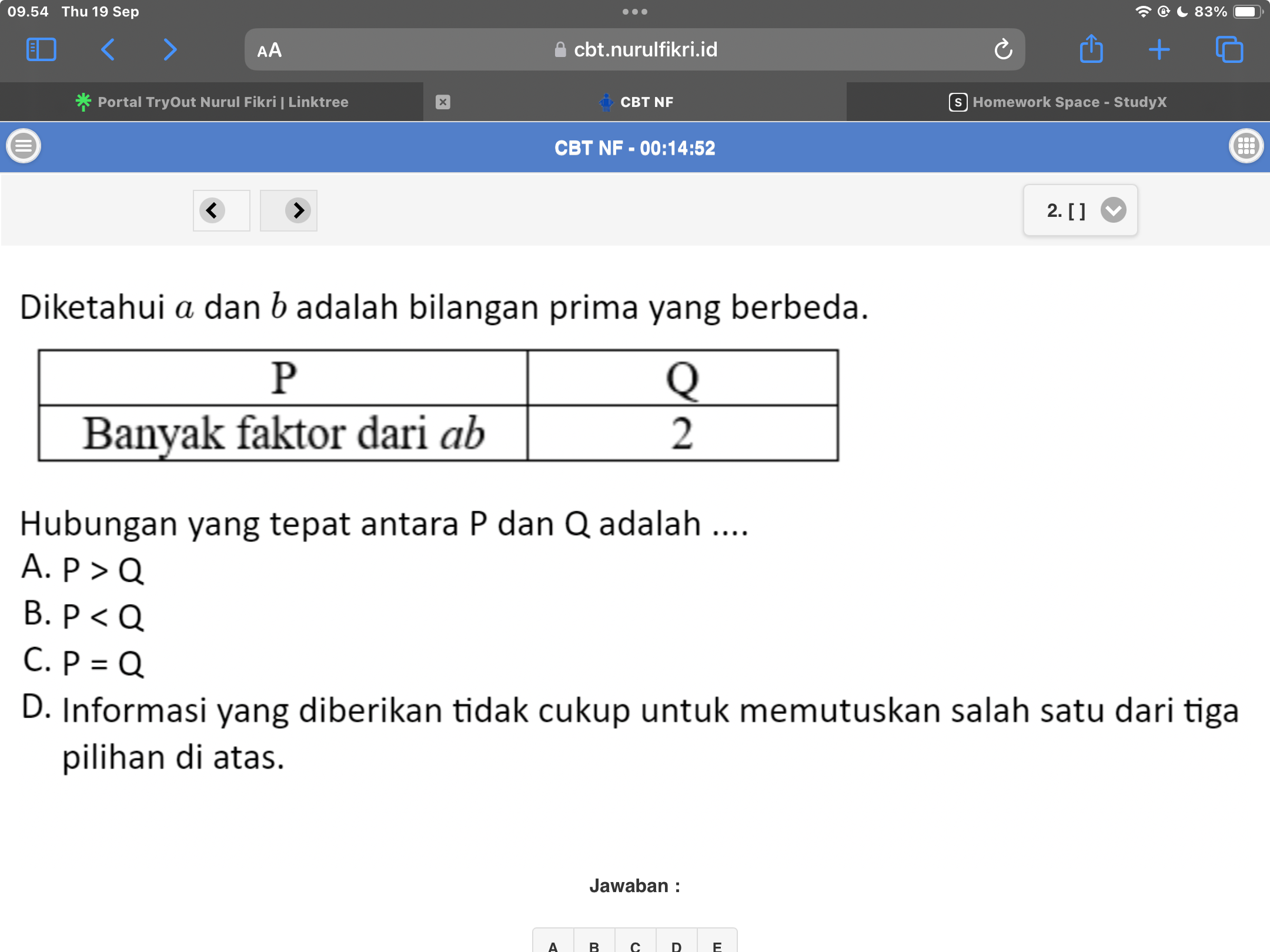The width and height of the screenshot is (1270, 952).
Task: Go to the next question
Action: coord(289,210)
